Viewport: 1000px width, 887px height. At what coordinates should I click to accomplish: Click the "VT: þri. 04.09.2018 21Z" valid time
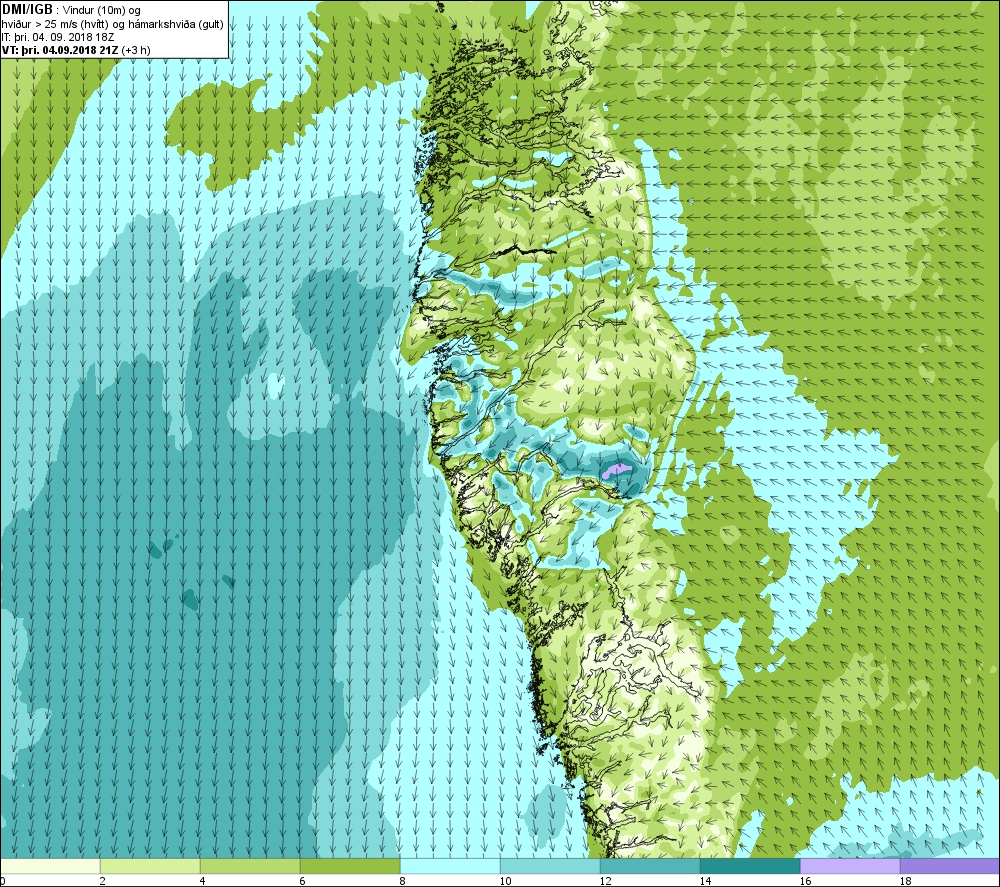[x=59, y=50]
